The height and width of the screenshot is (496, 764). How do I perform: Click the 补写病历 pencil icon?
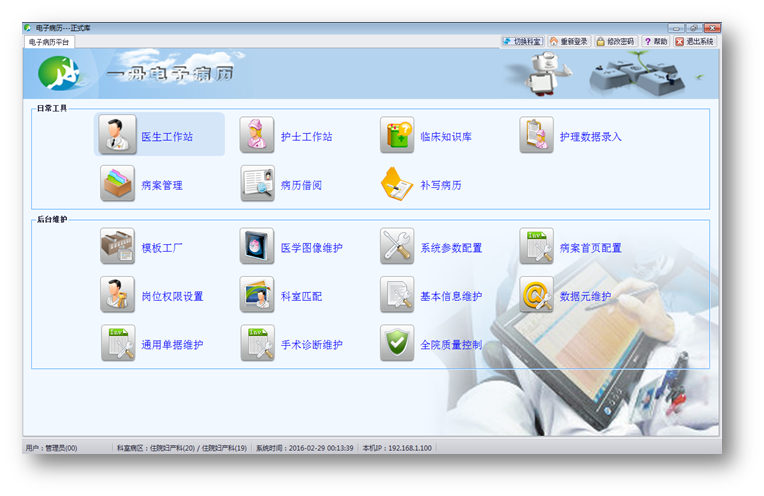[x=397, y=184]
